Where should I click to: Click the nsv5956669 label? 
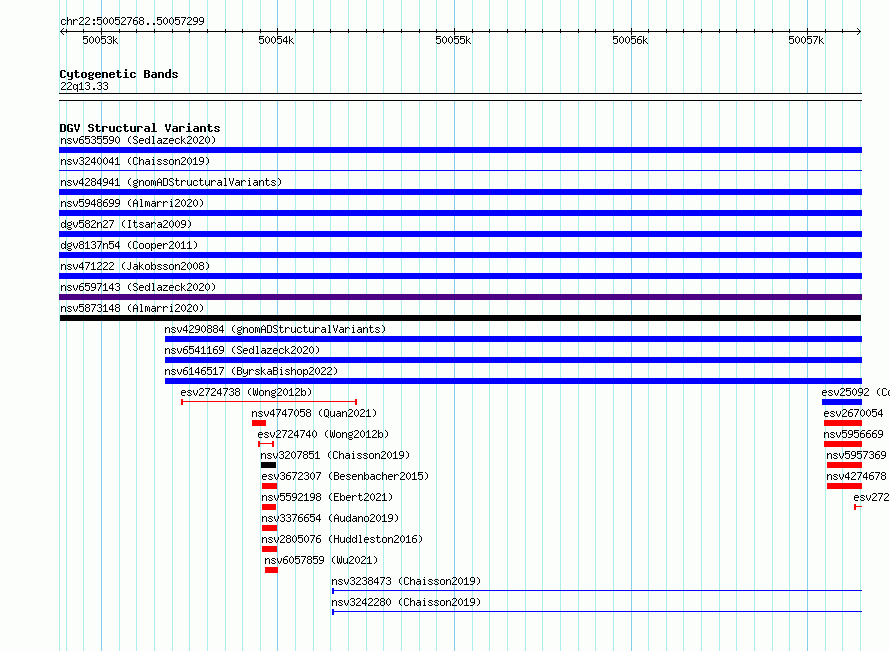pos(853,434)
